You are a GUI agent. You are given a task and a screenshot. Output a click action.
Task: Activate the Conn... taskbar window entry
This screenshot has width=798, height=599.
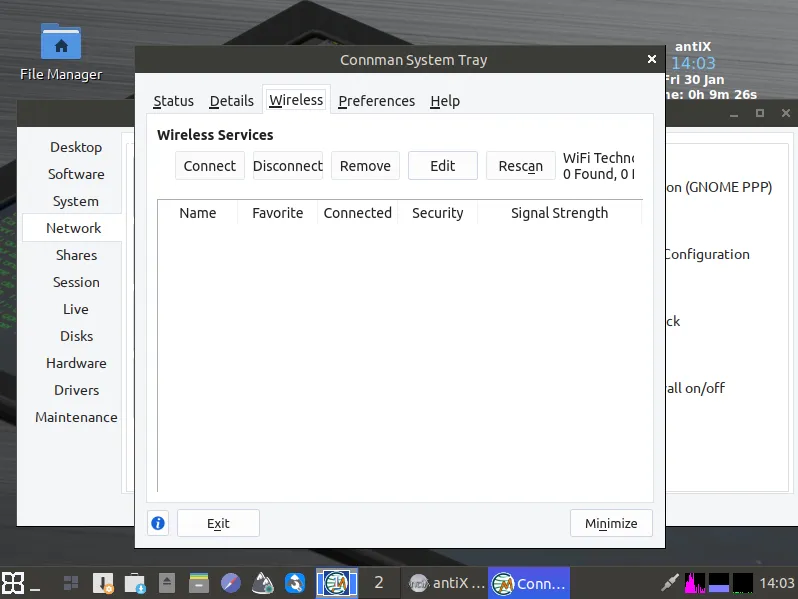click(529, 583)
